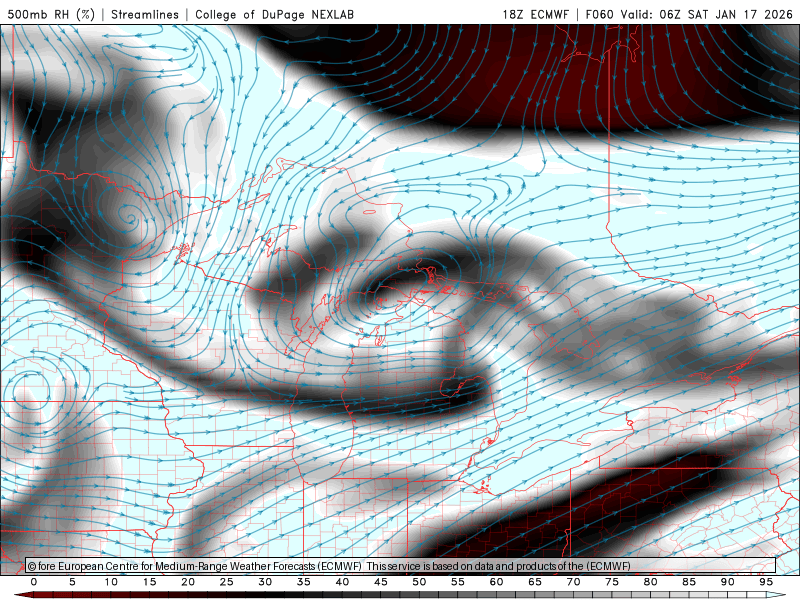The height and width of the screenshot is (600, 800).
Task: Click the '40' color bar label
Action: point(342,582)
